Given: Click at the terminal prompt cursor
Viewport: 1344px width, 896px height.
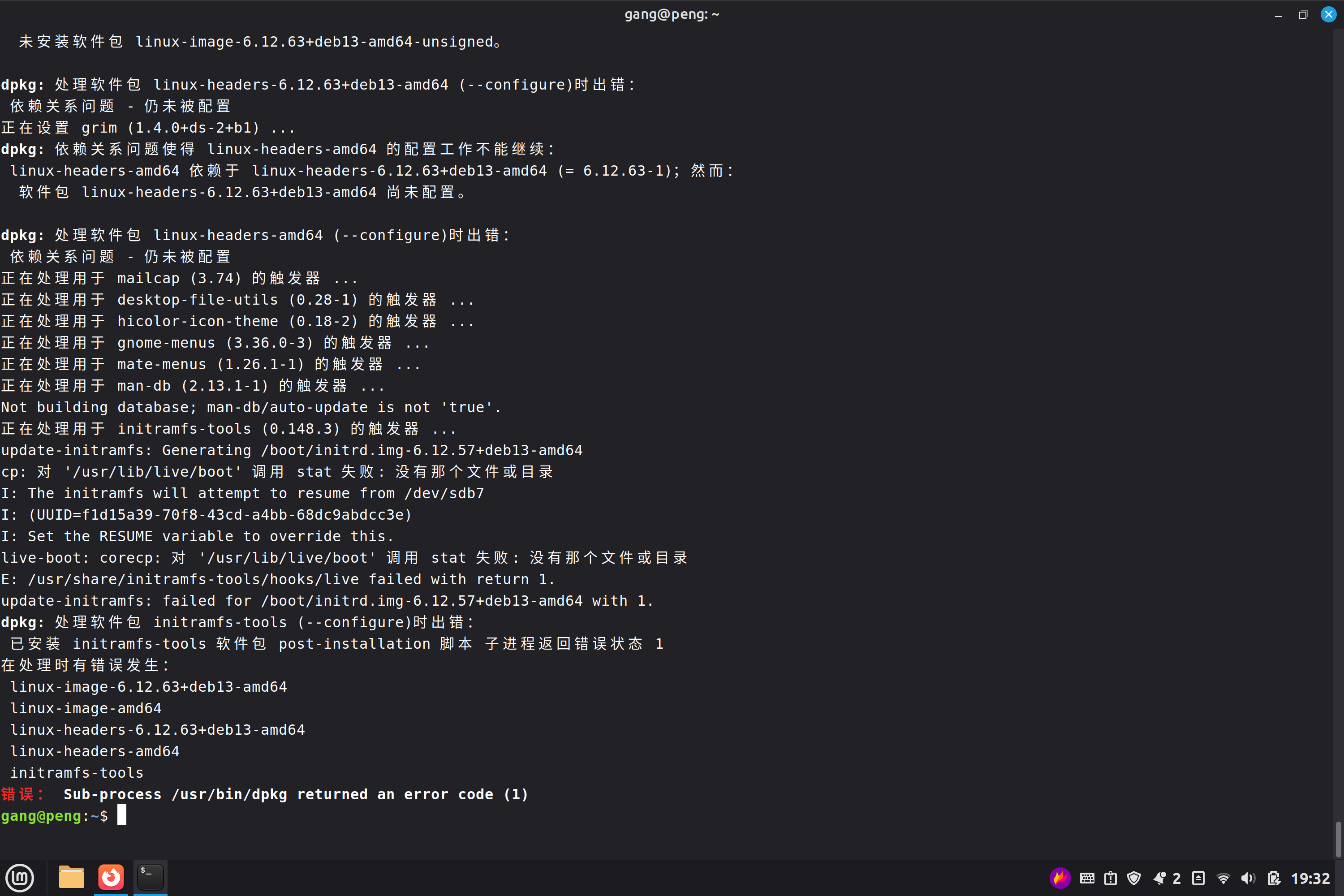Looking at the screenshot, I should [x=122, y=815].
